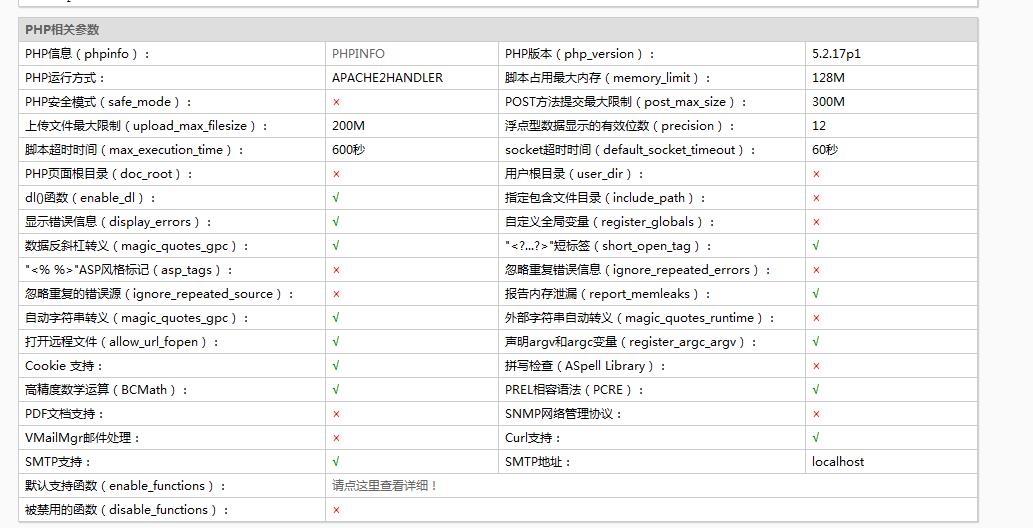Click the red cross for ASpell Library

pos(816,366)
